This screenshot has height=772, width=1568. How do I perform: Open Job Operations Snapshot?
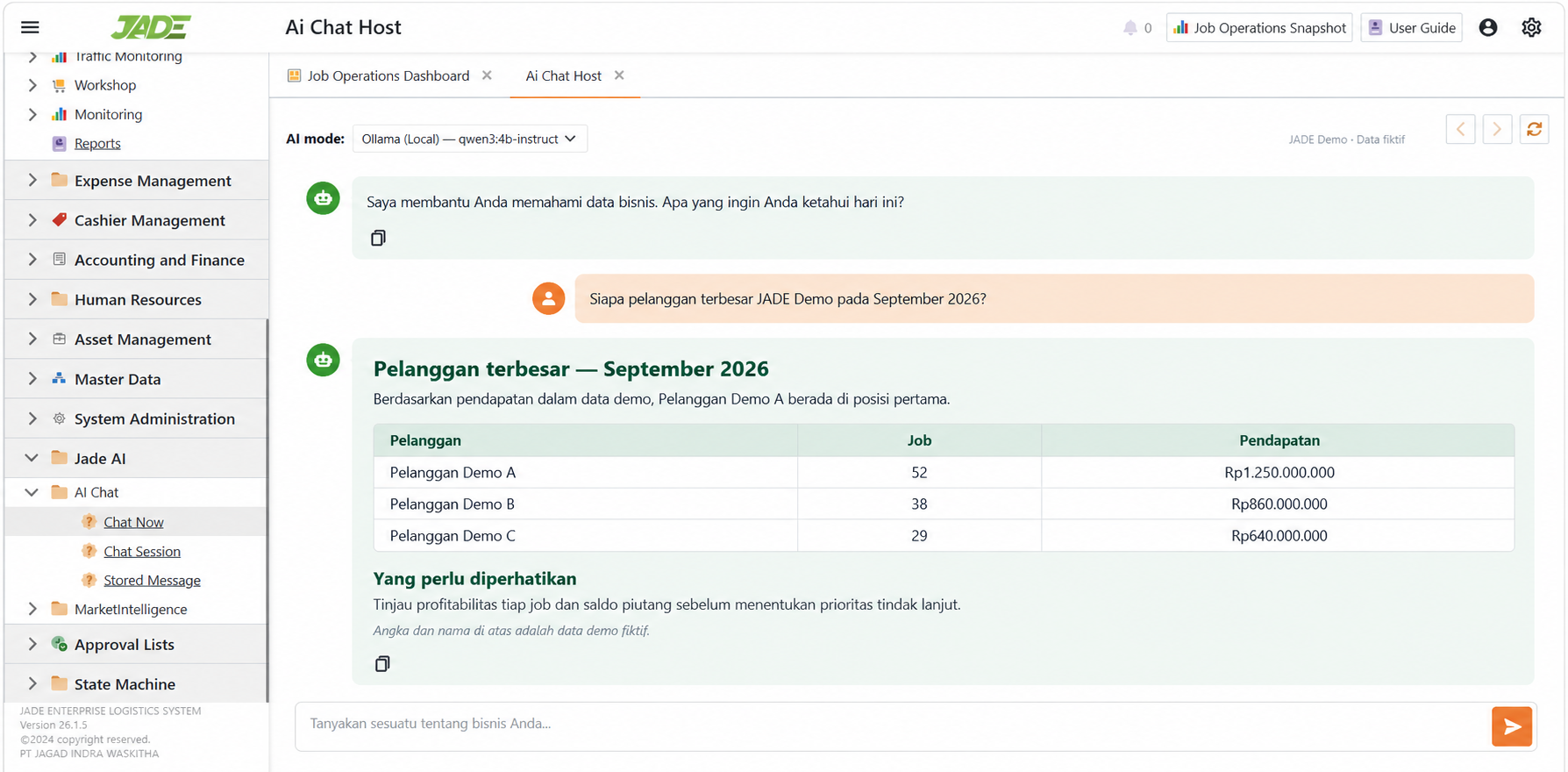tap(1259, 27)
